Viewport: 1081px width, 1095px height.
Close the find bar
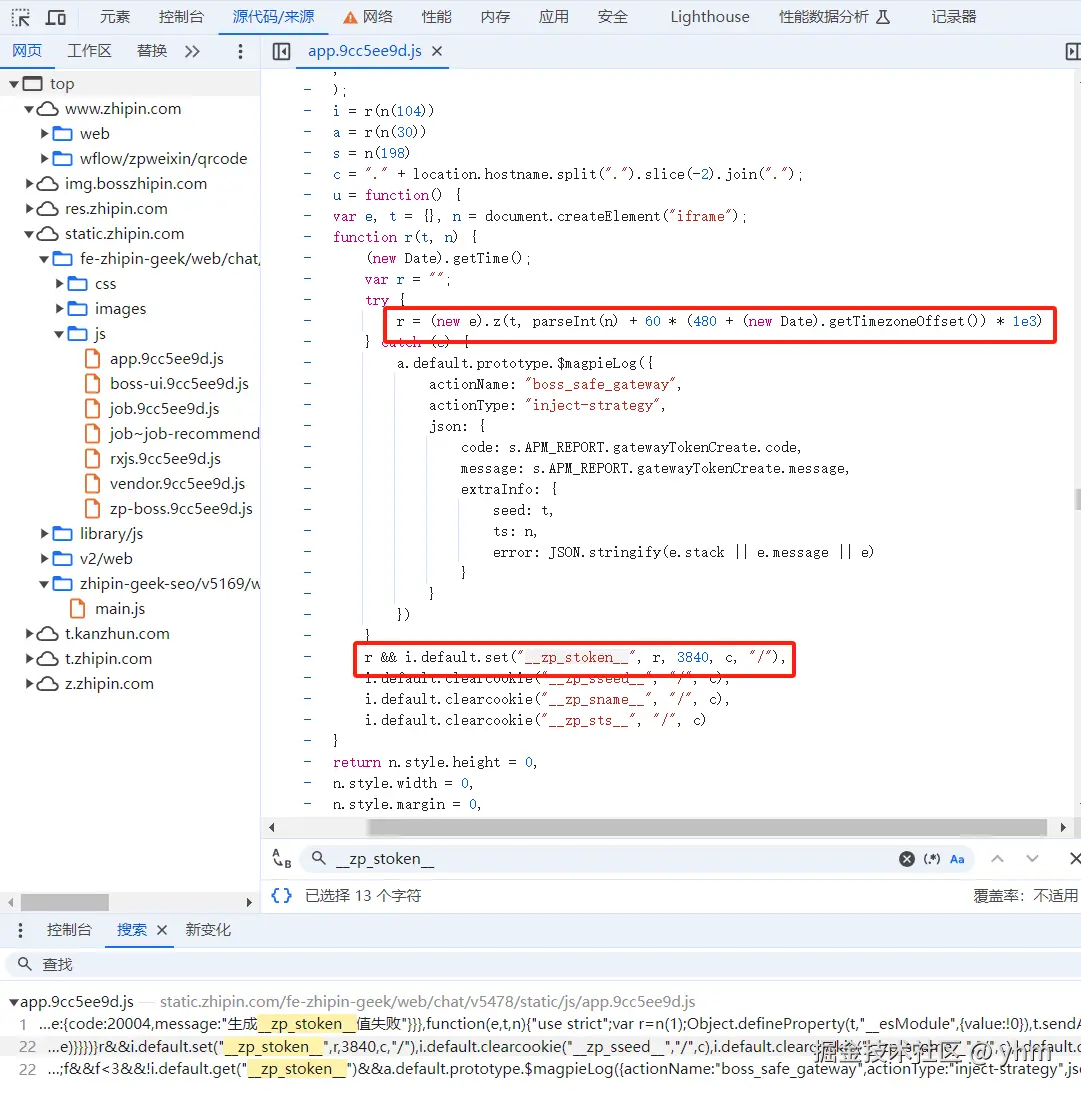[1075, 859]
